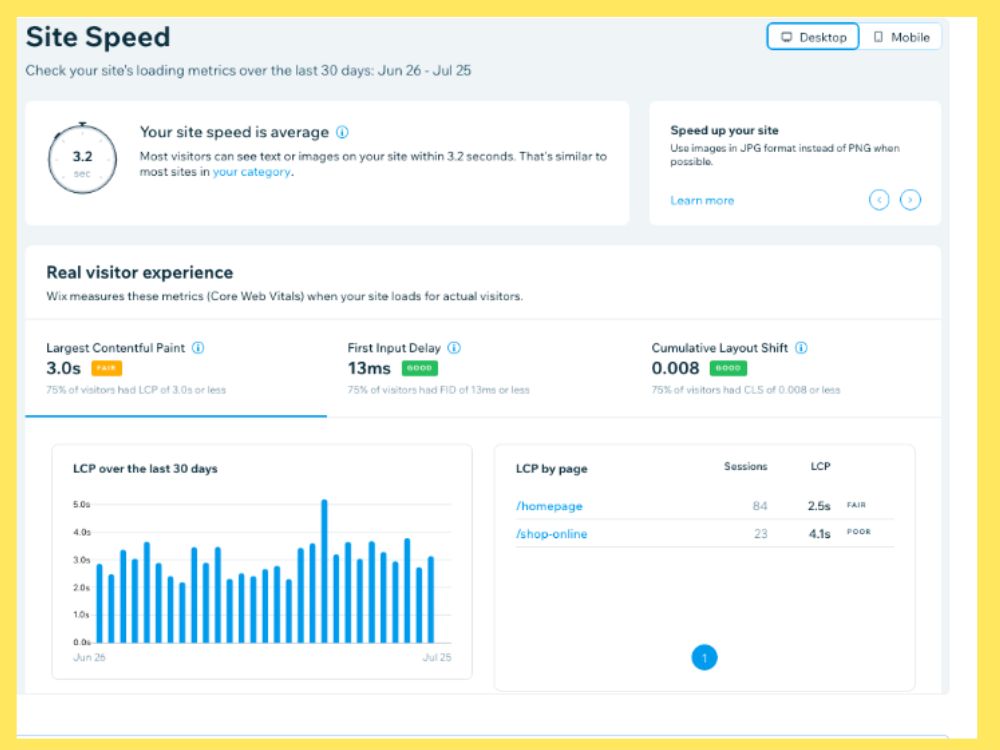Viewport: 1000px width, 750px height.
Task: Switch to Desktop view
Action: point(812,37)
